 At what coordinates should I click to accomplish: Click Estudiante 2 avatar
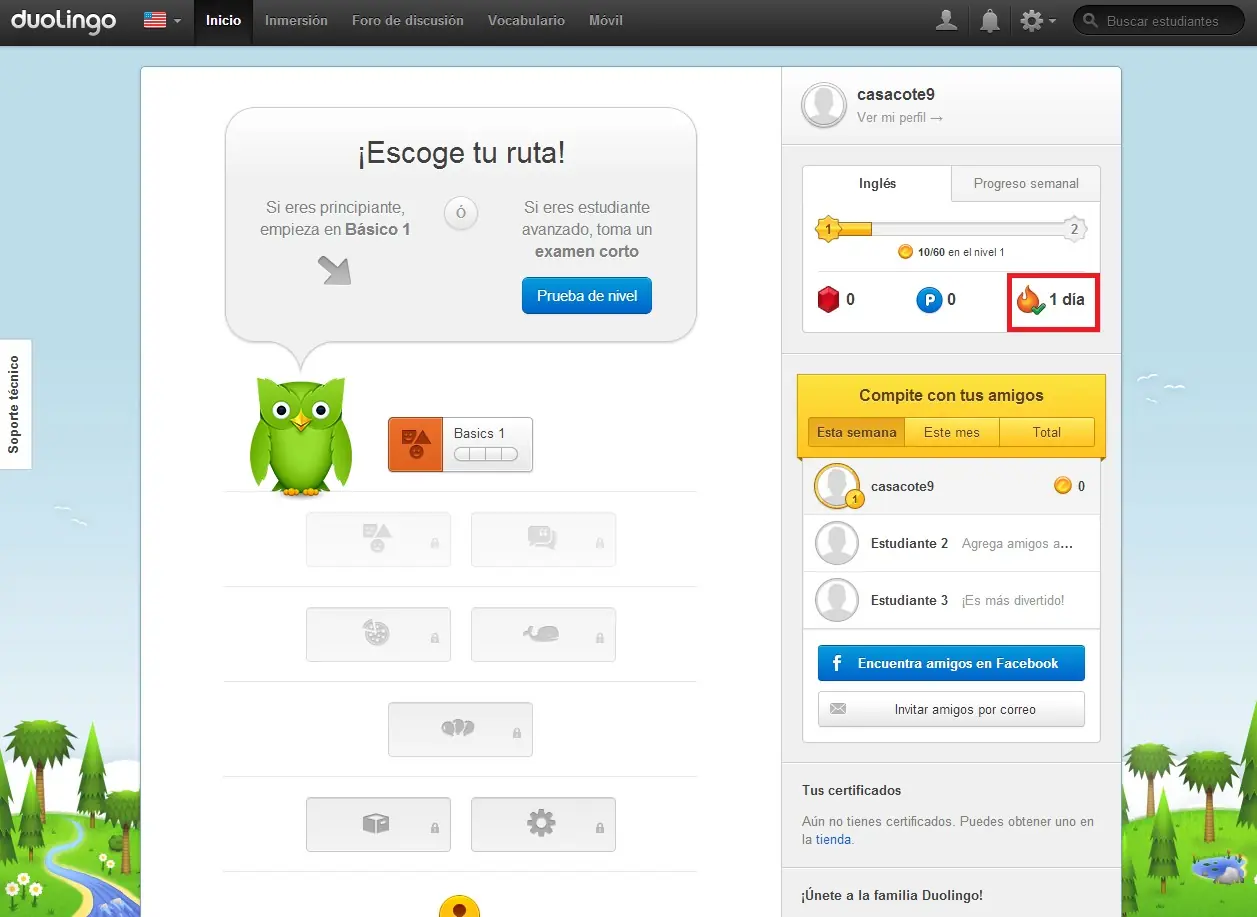point(837,543)
